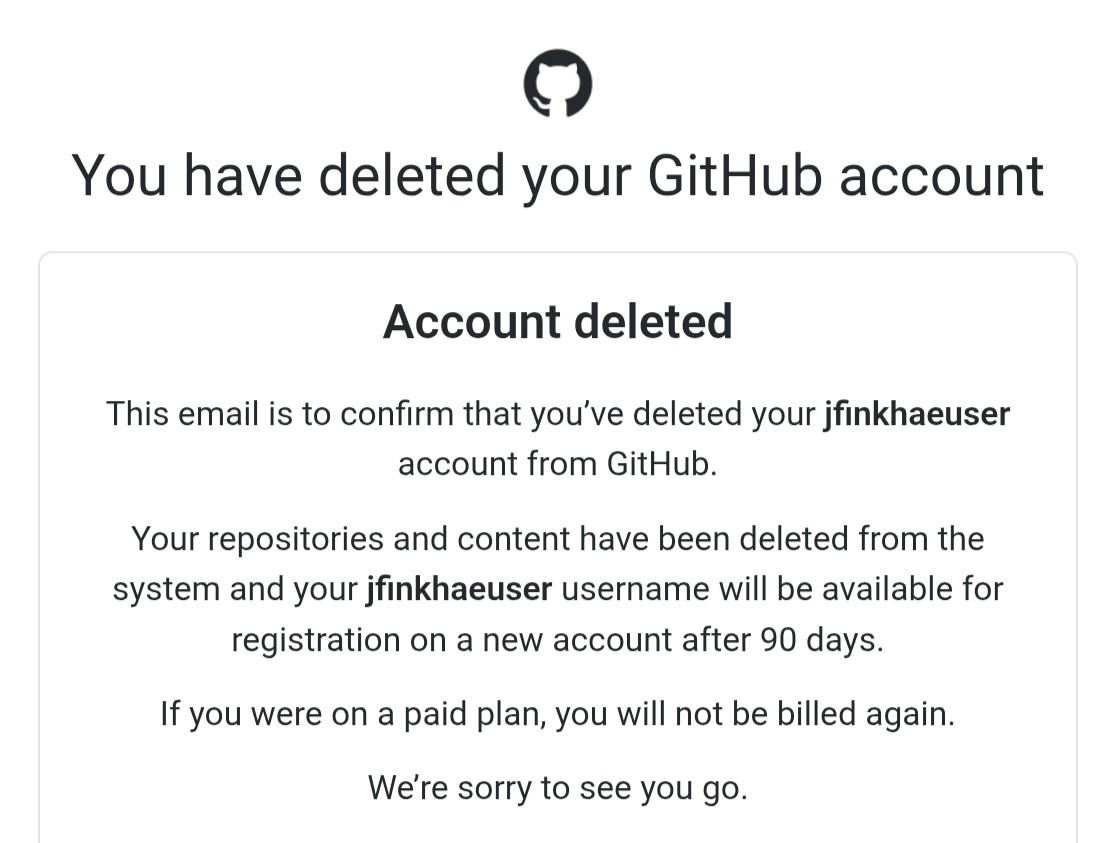Click the '90 days' text
Image resolution: width=1116 pixels, height=843 pixels.
click(820, 640)
